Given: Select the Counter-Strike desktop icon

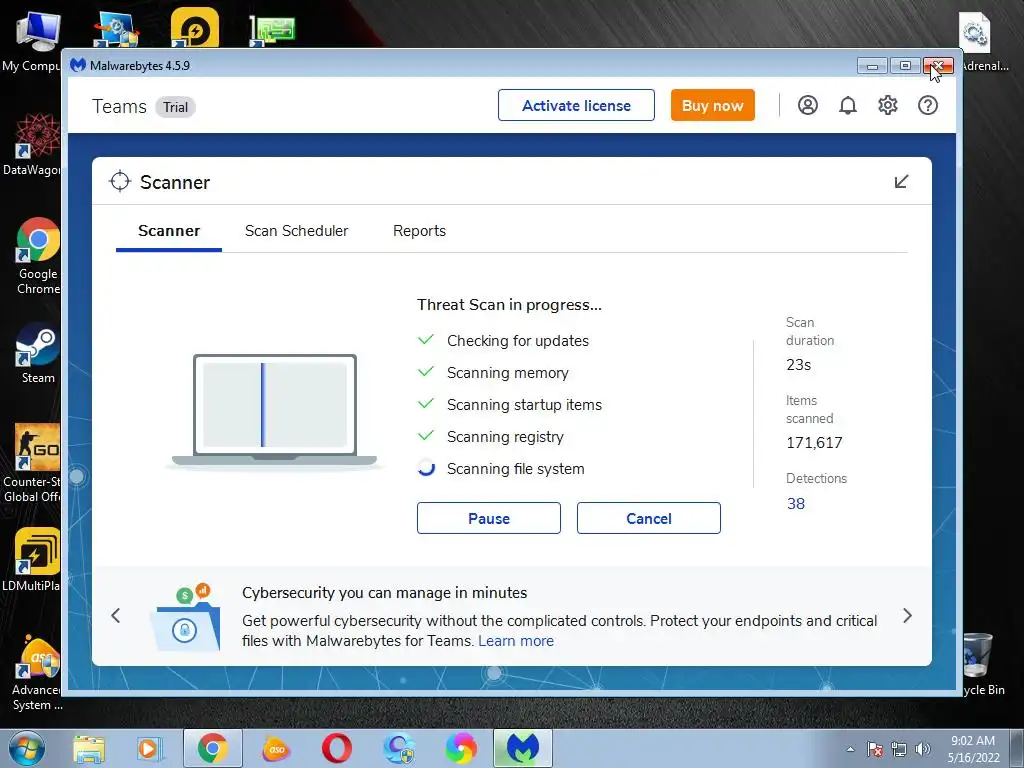Looking at the screenshot, I should point(33,463).
